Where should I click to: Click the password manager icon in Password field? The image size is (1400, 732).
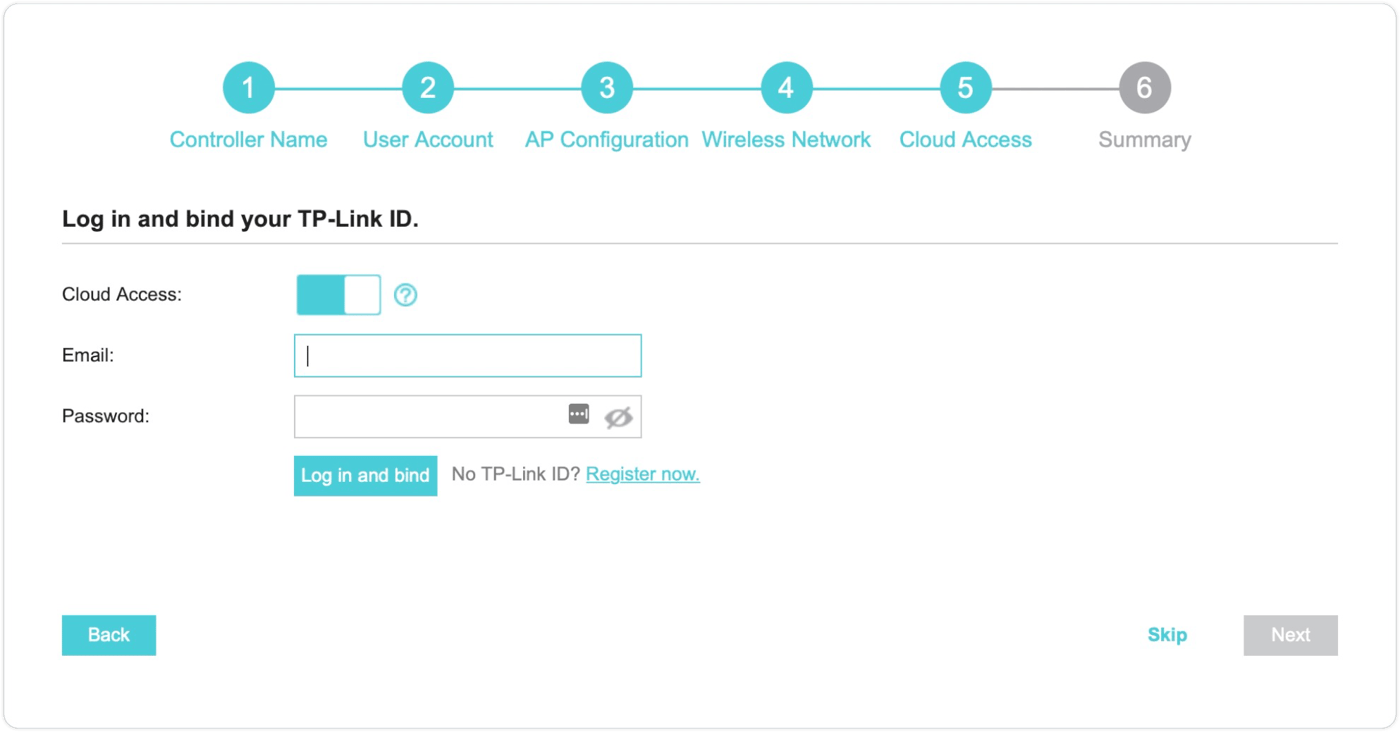(579, 415)
